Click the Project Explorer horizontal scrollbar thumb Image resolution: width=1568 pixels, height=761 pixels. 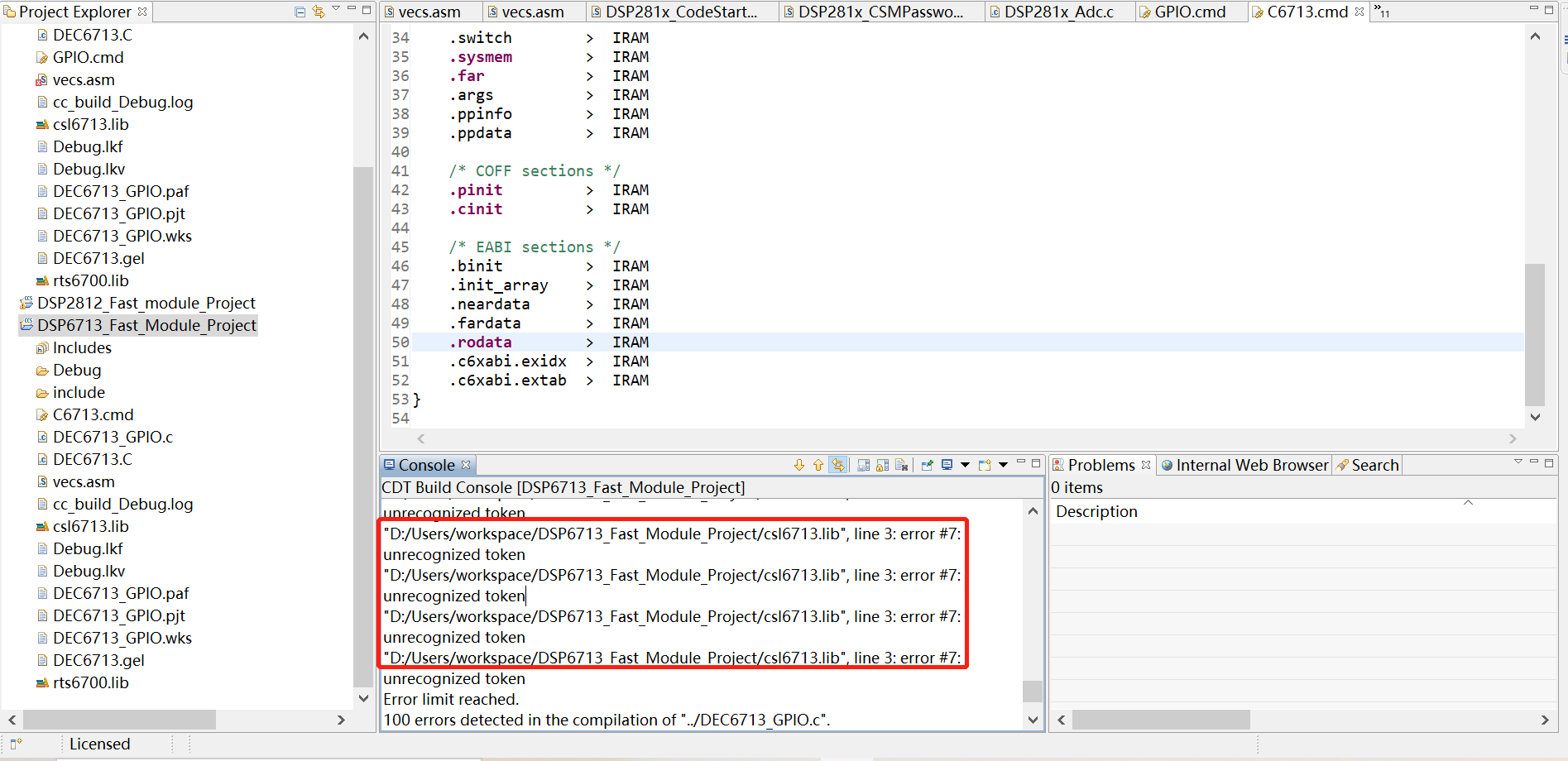pos(119,720)
